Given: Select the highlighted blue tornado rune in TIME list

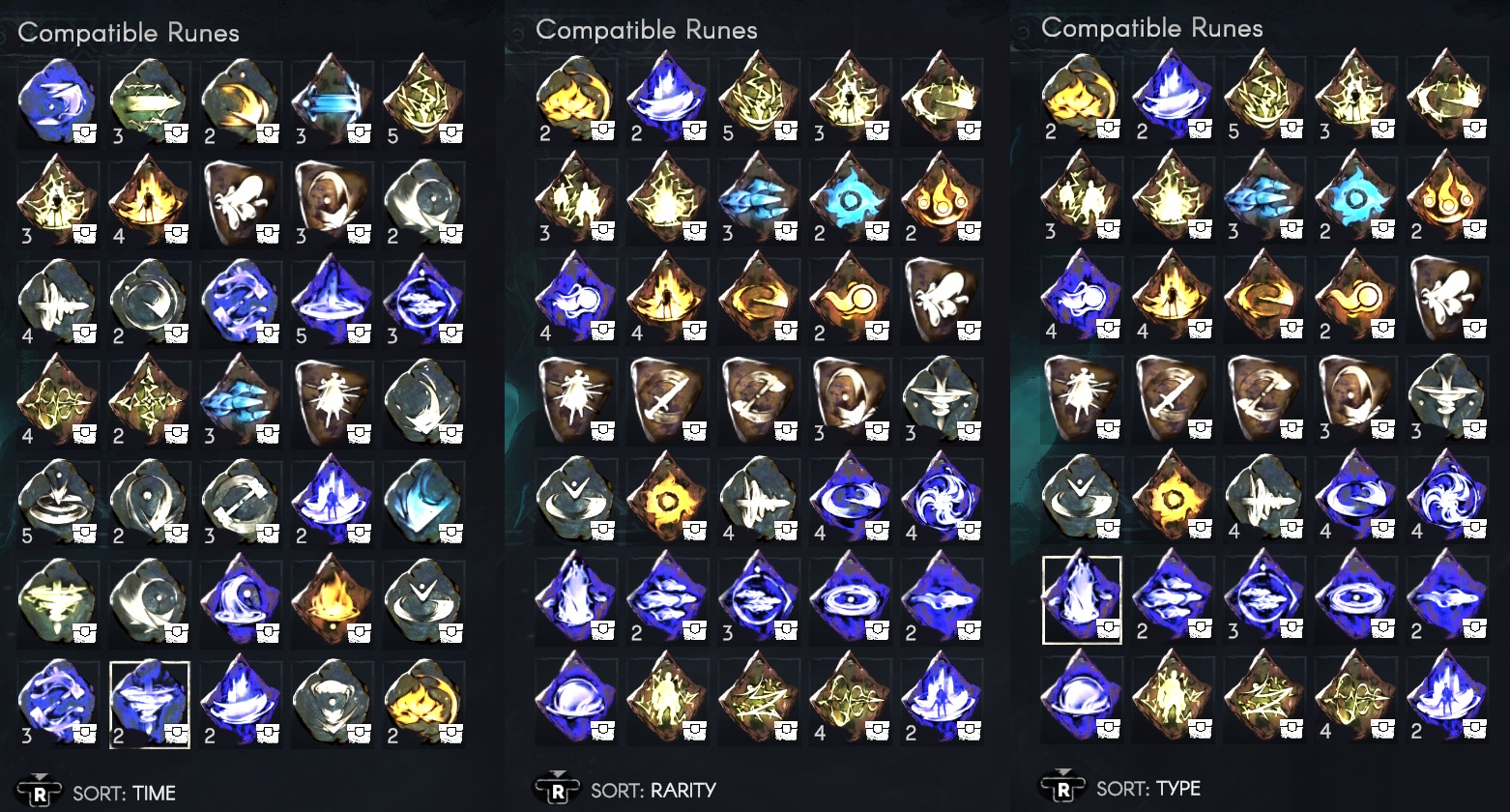Looking at the screenshot, I should pyautogui.click(x=150, y=705).
